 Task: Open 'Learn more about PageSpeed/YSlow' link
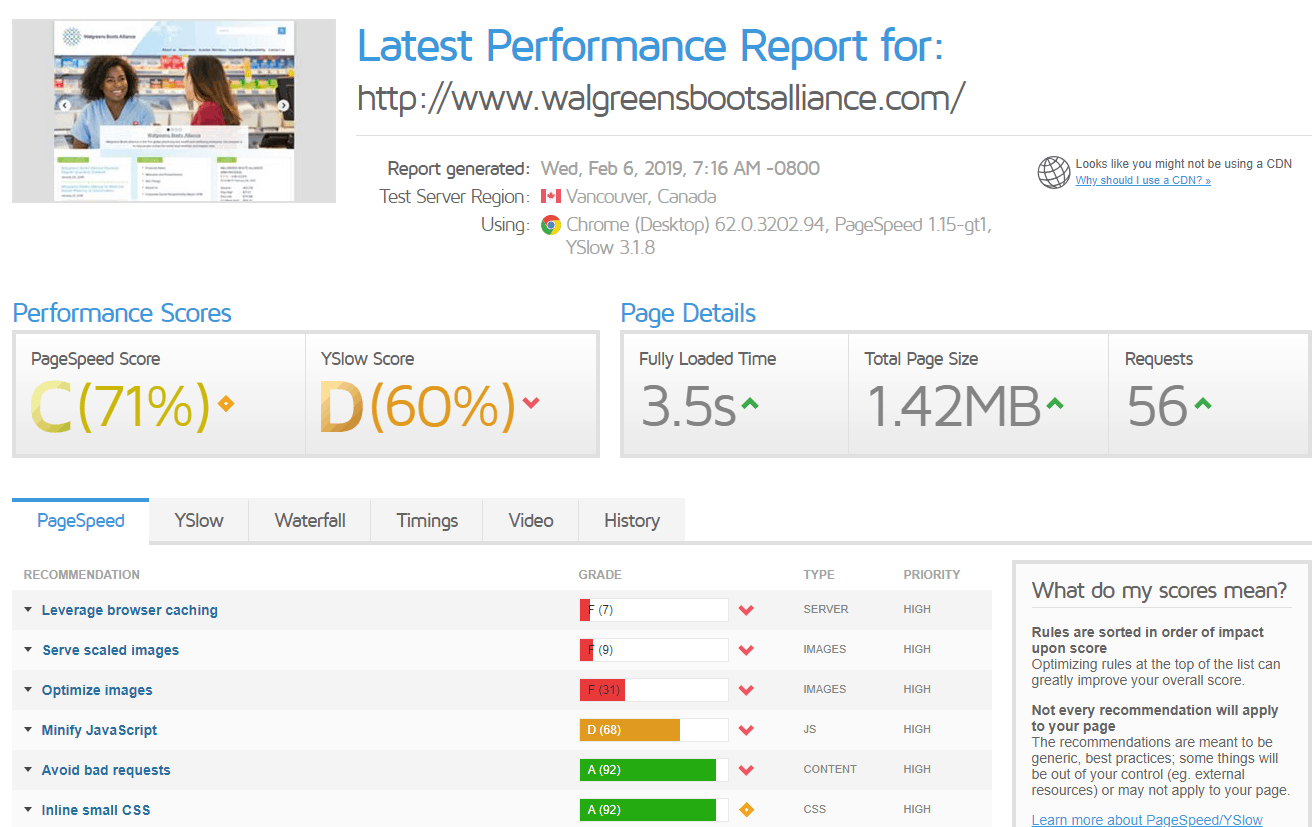coord(1147,820)
